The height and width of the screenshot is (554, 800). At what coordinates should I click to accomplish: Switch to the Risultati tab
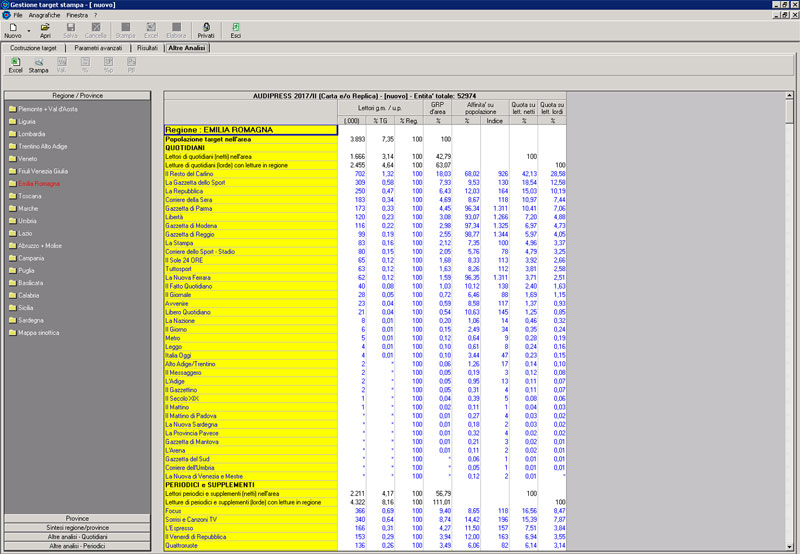point(147,47)
